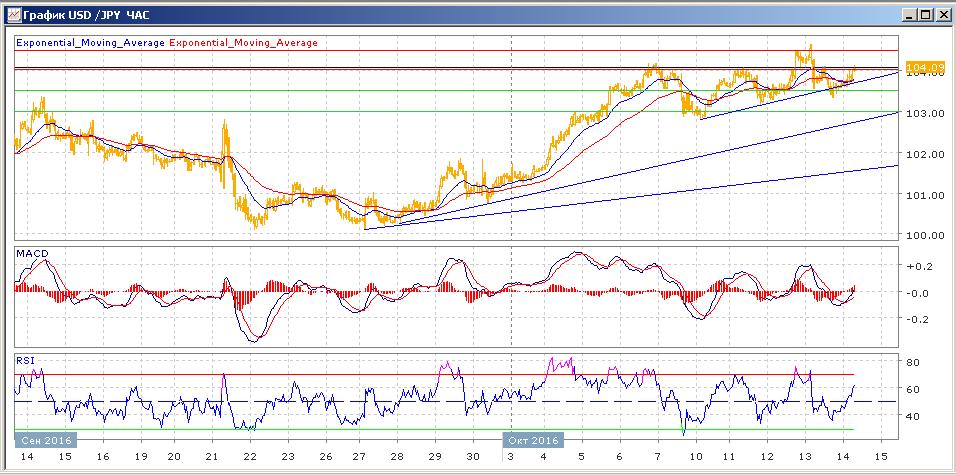Click date 10 on the time axis
Image resolution: width=956 pixels, height=475 pixels.
click(x=693, y=456)
